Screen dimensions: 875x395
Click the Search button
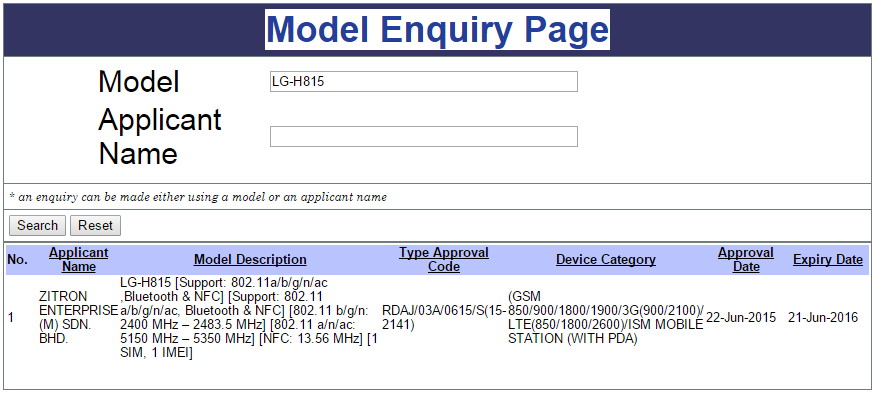point(37,225)
